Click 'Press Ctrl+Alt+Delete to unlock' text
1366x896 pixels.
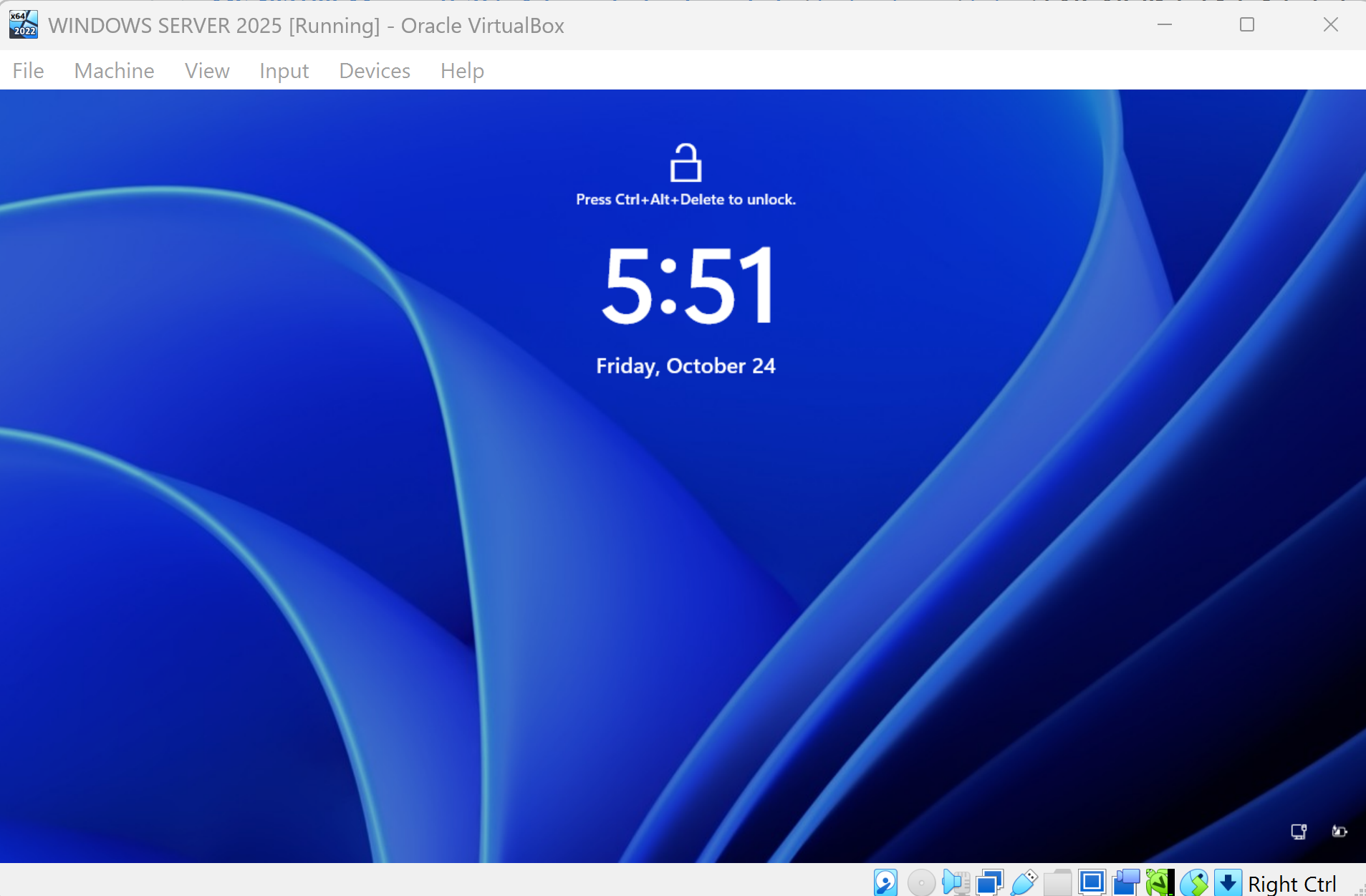[686, 200]
